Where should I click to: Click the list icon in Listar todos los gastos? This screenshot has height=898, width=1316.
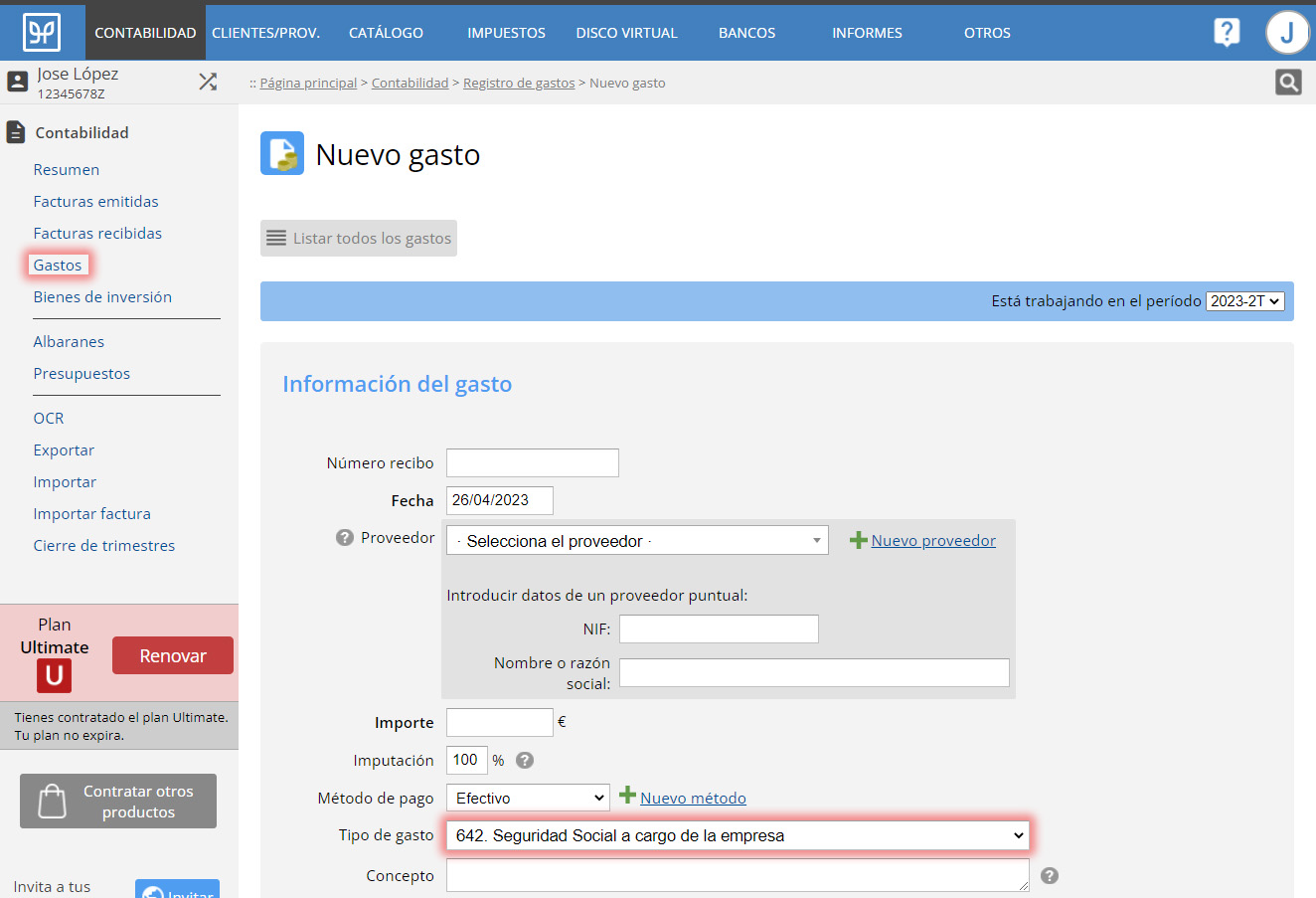(x=276, y=239)
